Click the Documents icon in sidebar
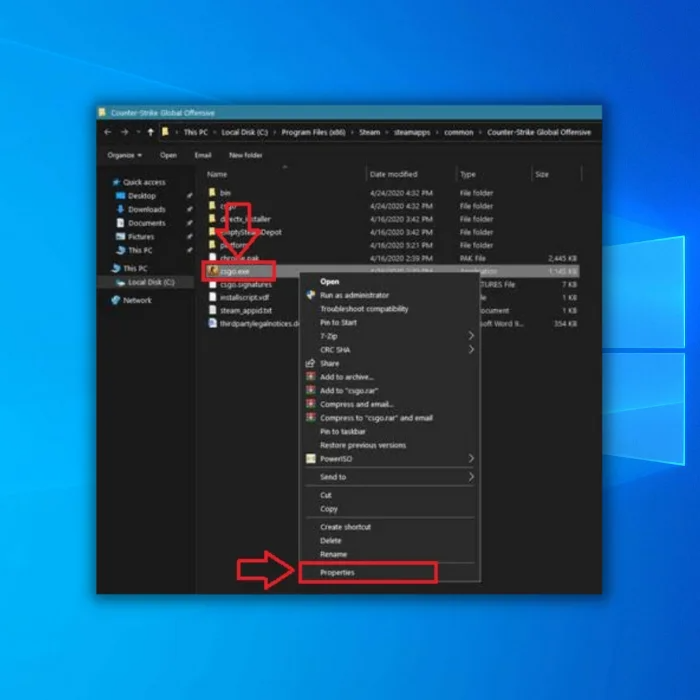 pos(120,223)
